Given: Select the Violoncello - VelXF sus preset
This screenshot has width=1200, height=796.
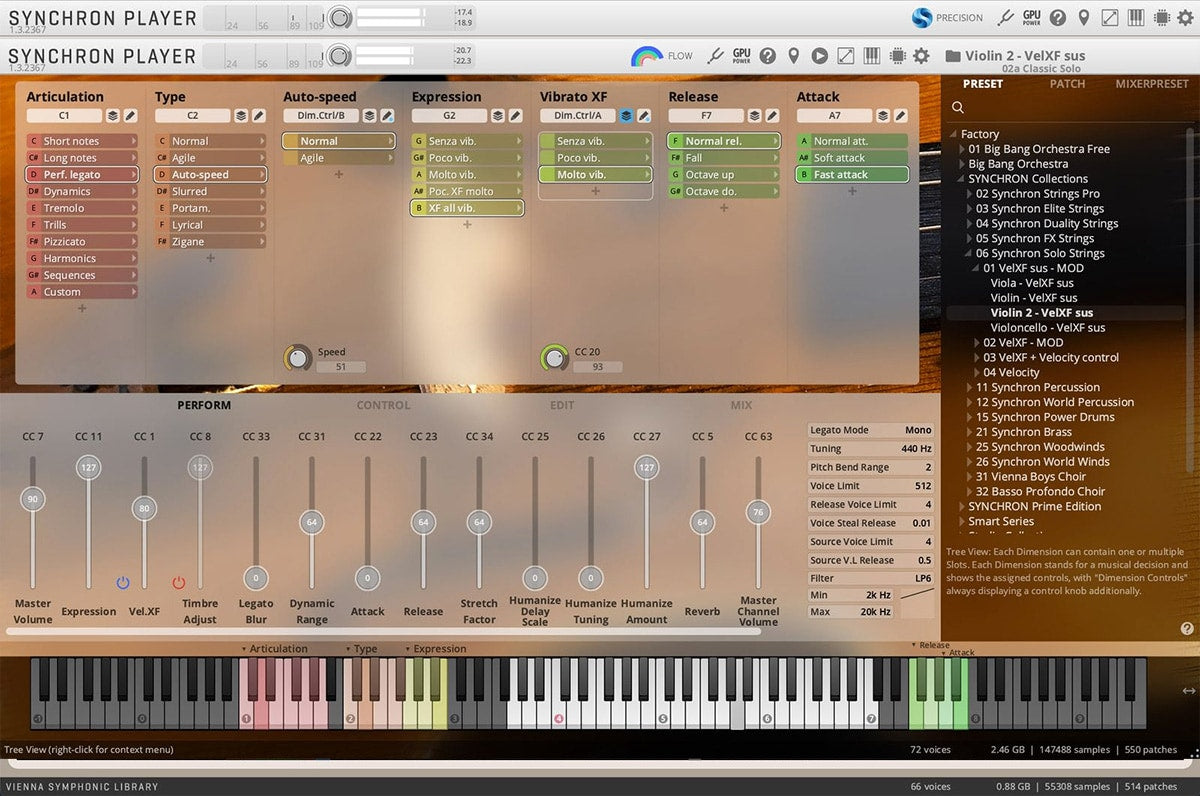Looking at the screenshot, I should [1048, 328].
